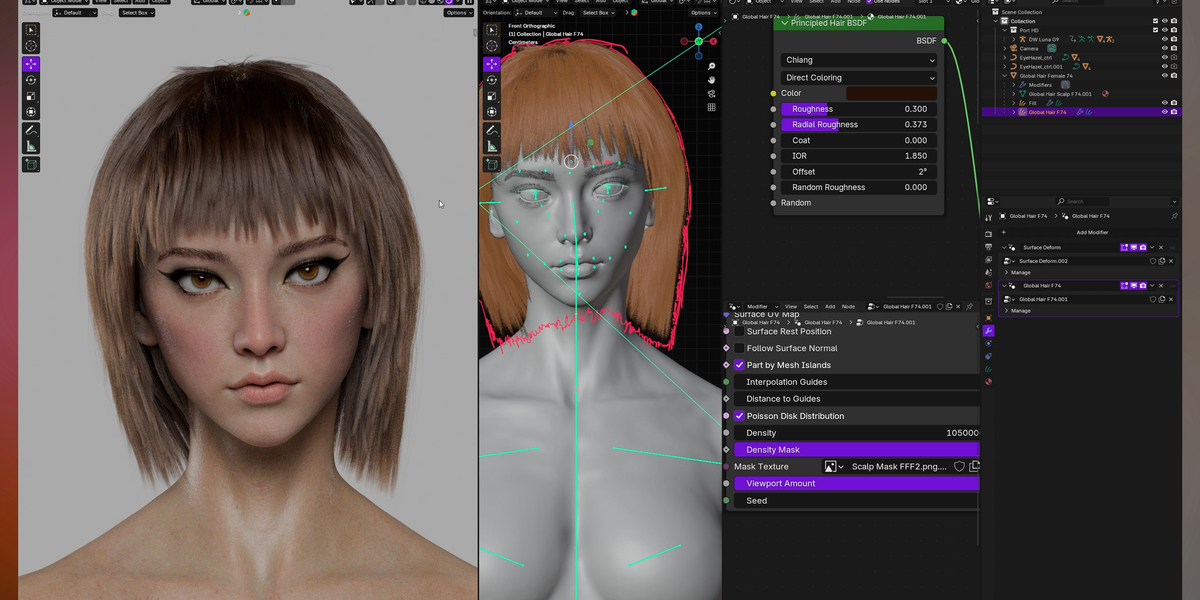The image size is (1200, 600).
Task: Select the Move tool in the viewport toolbar
Action: (30, 65)
